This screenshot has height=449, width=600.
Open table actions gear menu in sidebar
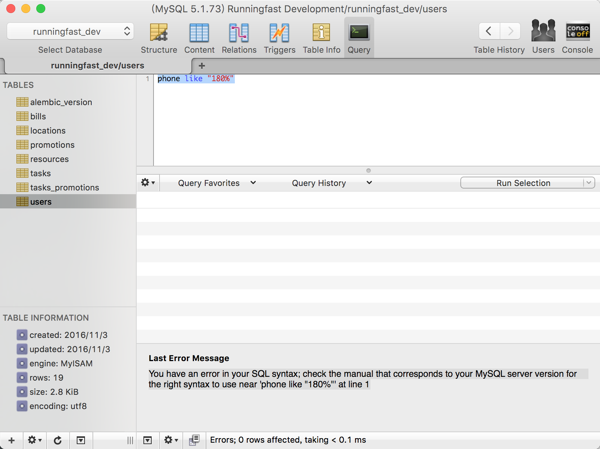(34, 440)
